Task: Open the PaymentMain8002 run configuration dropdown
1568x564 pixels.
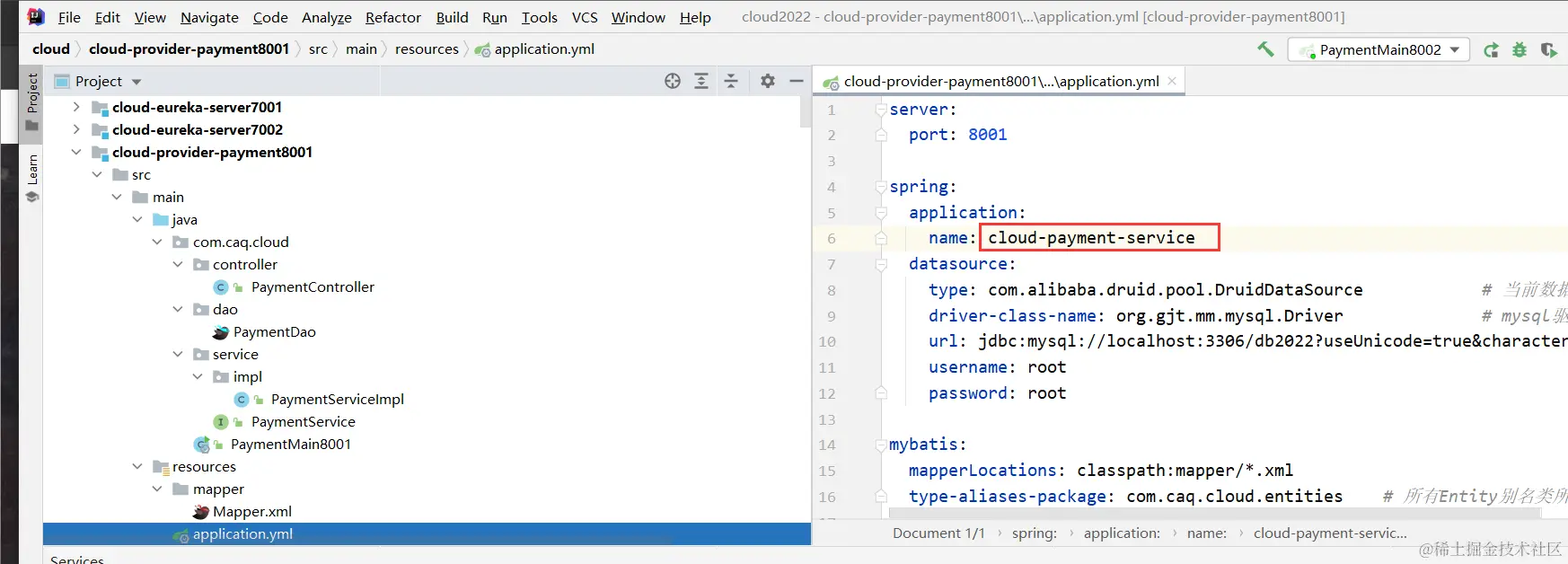Action: pos(1379,50)
